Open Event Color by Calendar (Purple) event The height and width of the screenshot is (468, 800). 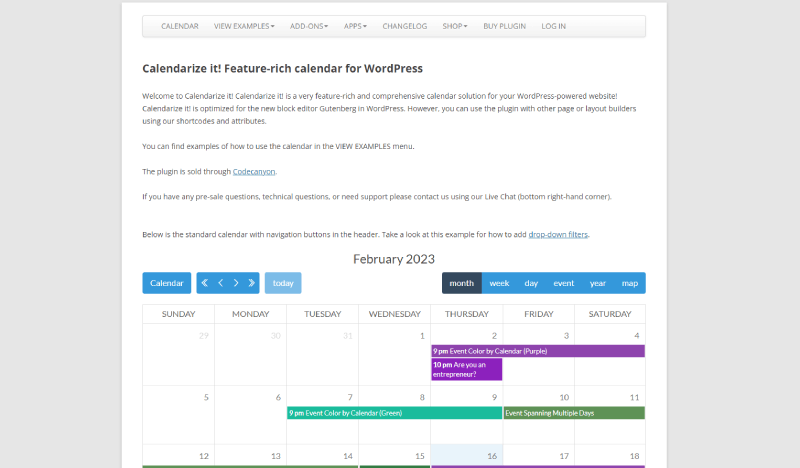click(538, 351)
